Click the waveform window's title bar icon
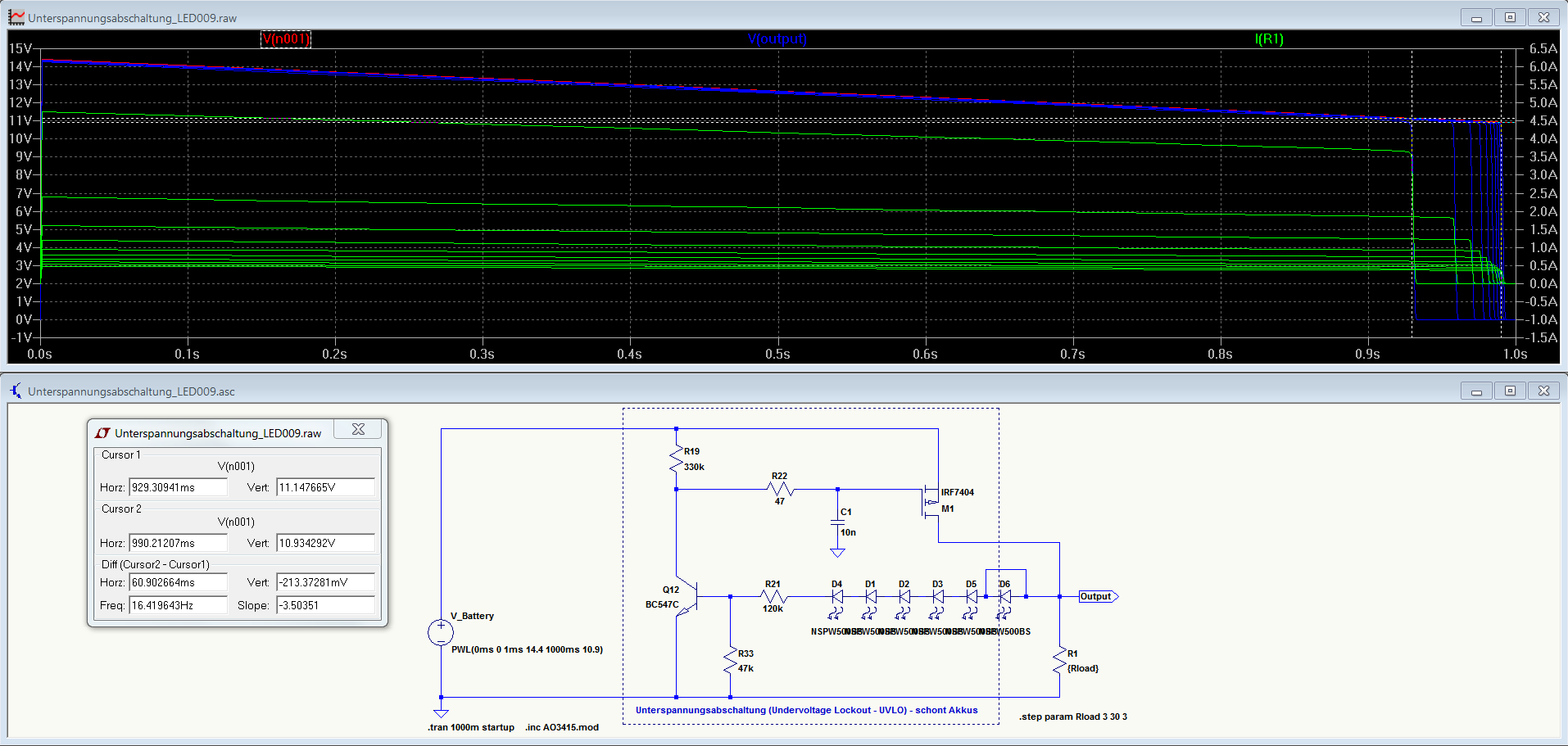Viewport: 1568px width, 746px height. coord(16,17)
